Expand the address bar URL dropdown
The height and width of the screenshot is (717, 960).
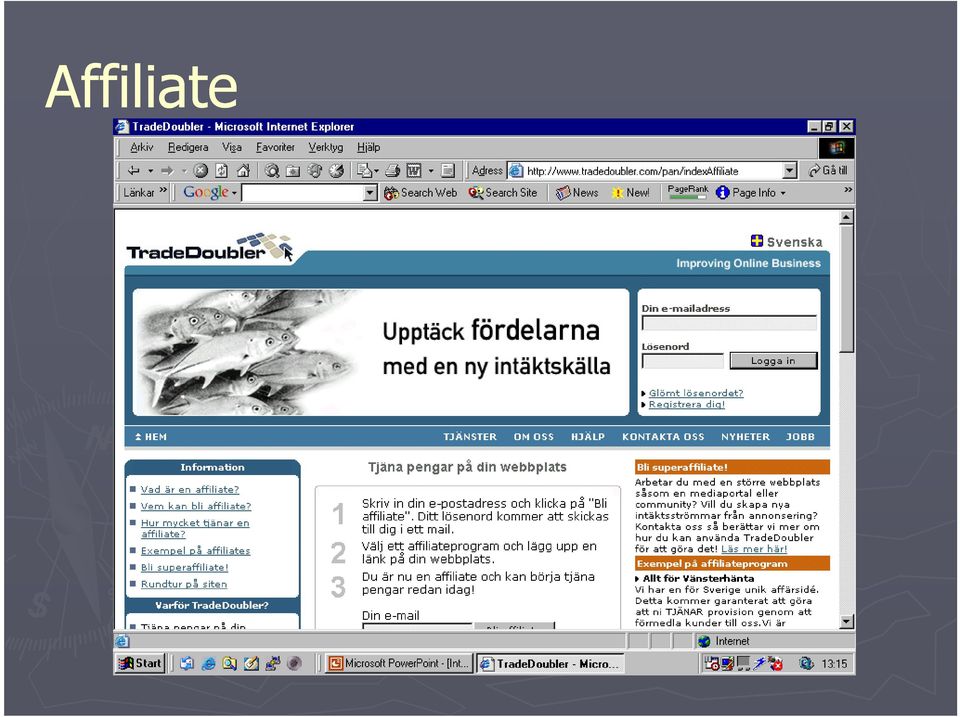coord(790,171)
